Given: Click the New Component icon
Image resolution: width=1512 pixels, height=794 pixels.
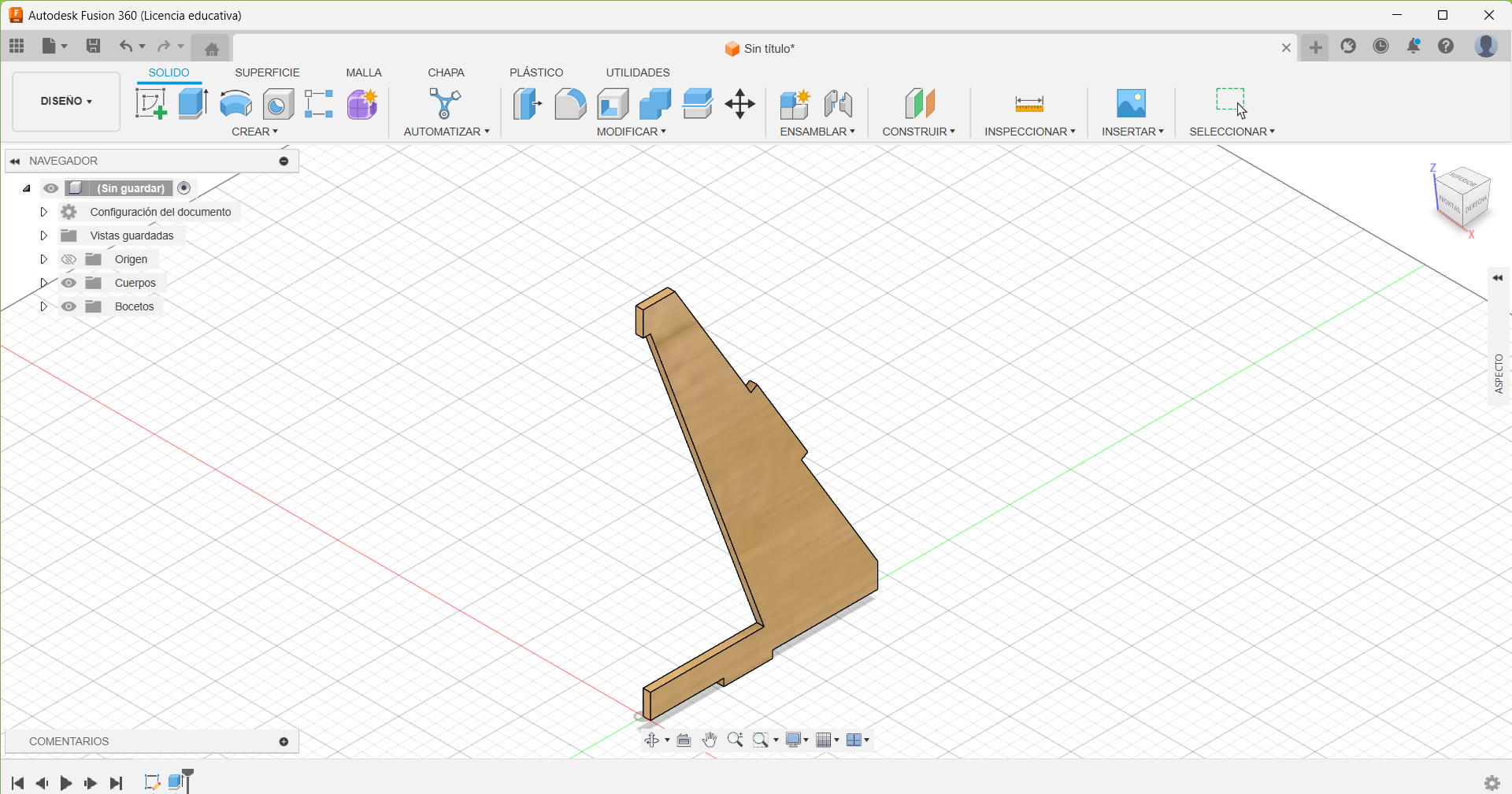Looking at the screenshot, I should coord(795,103).
